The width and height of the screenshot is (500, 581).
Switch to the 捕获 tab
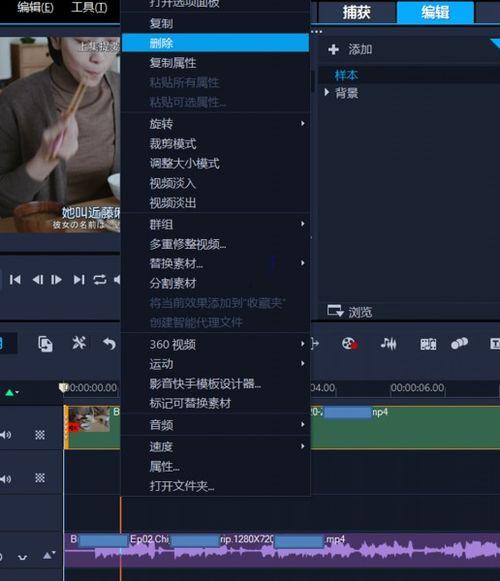357,12
